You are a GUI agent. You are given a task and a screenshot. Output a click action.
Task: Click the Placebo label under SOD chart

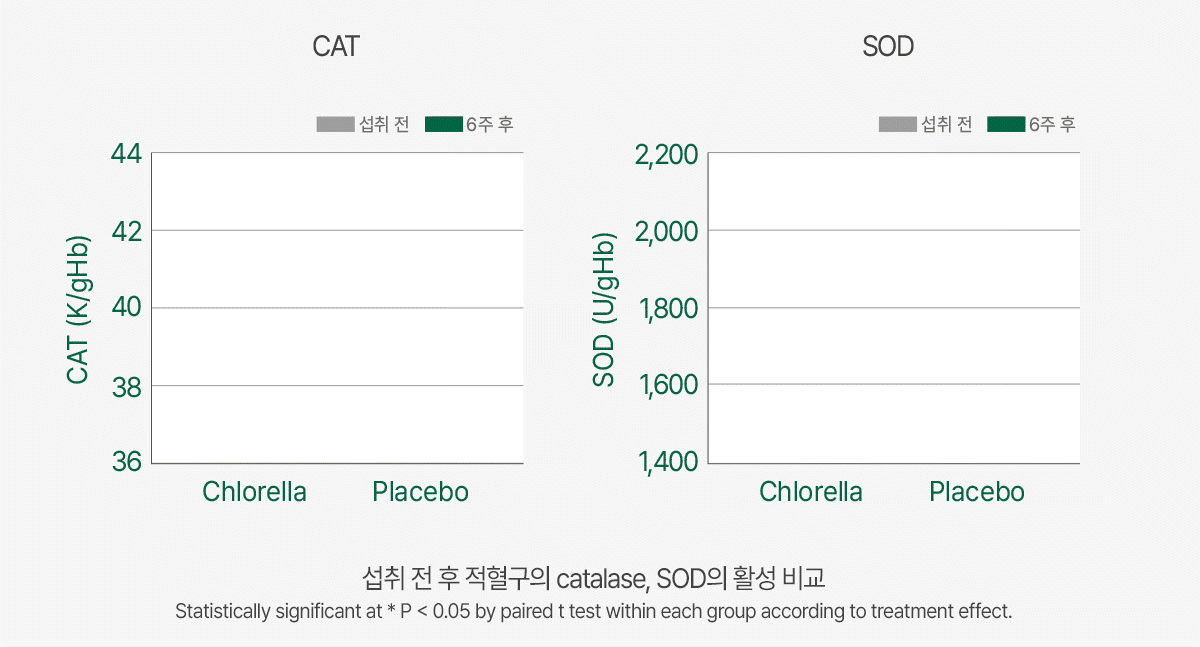point(977,492)
